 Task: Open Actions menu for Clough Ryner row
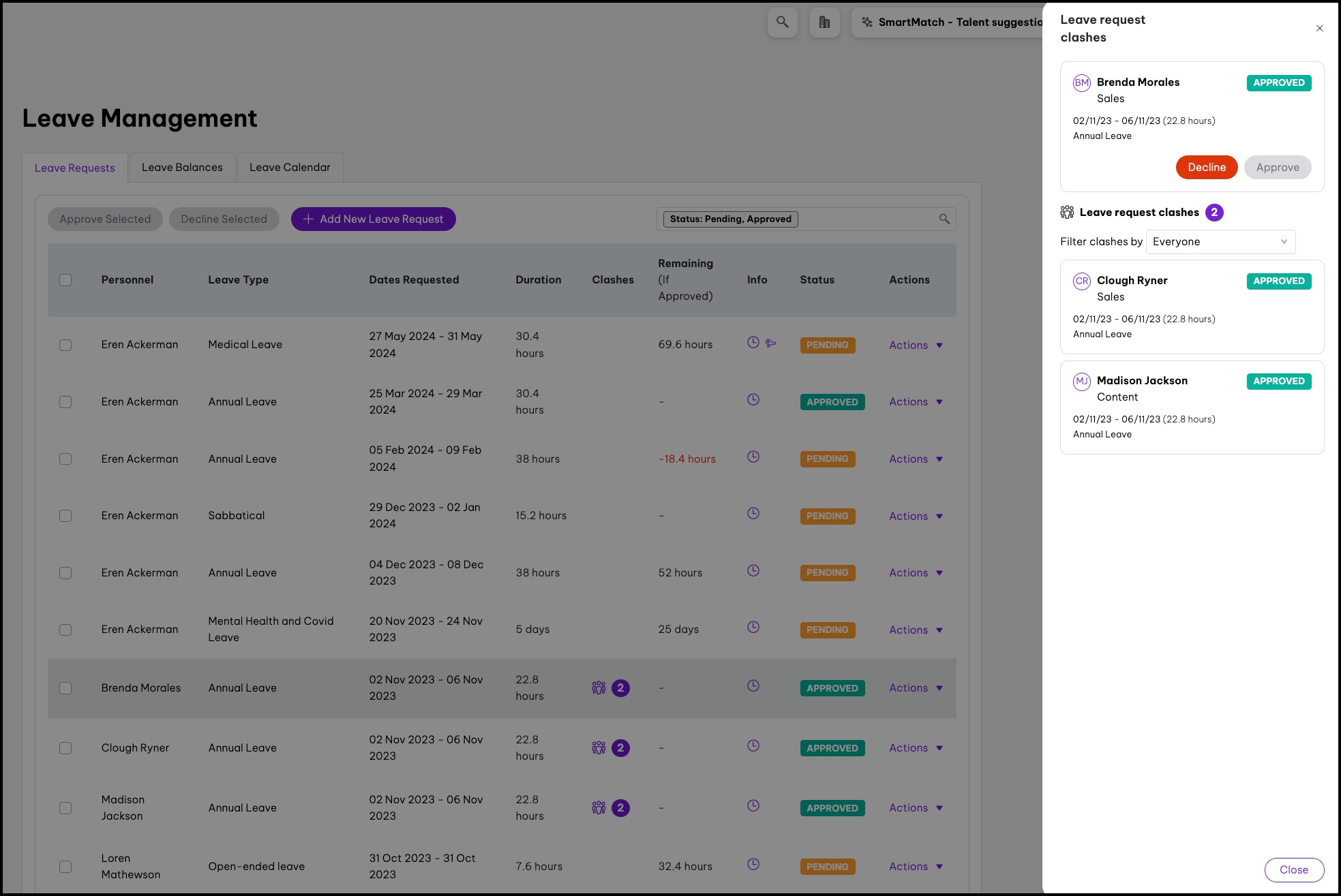tap(916, 748)
